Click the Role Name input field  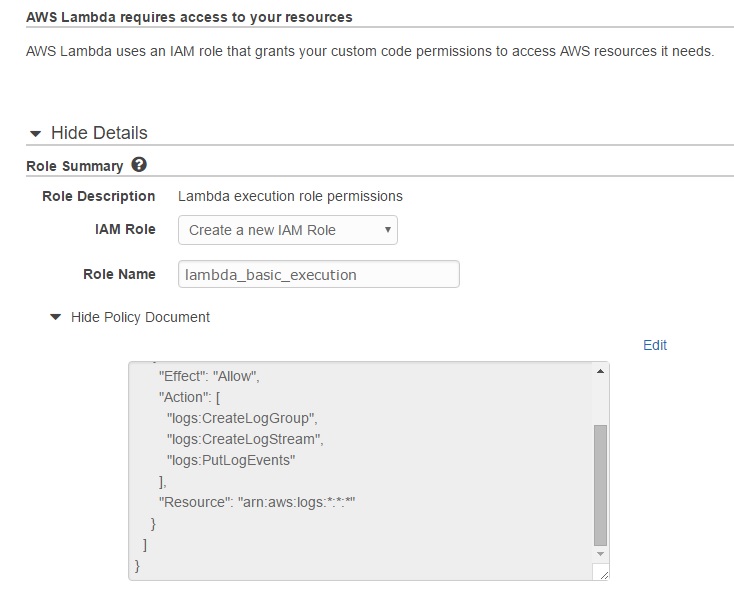318,274
